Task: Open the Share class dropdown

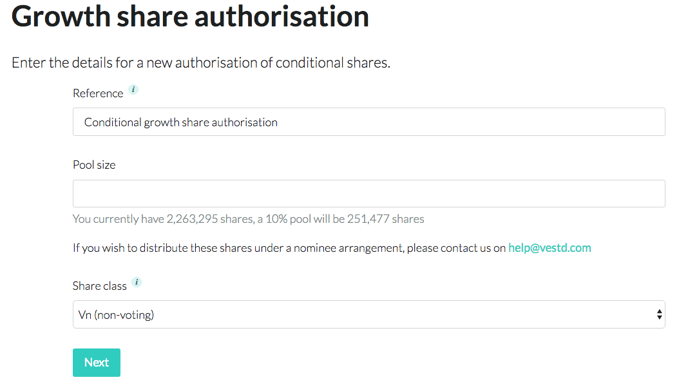Action: (x=369, y=314)
